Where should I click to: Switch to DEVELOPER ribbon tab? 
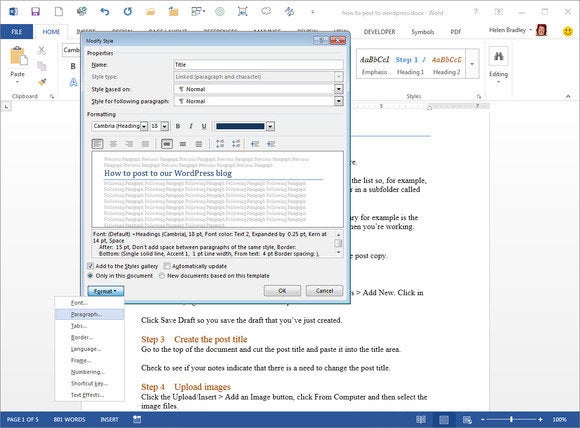click(x=380, y=32)
